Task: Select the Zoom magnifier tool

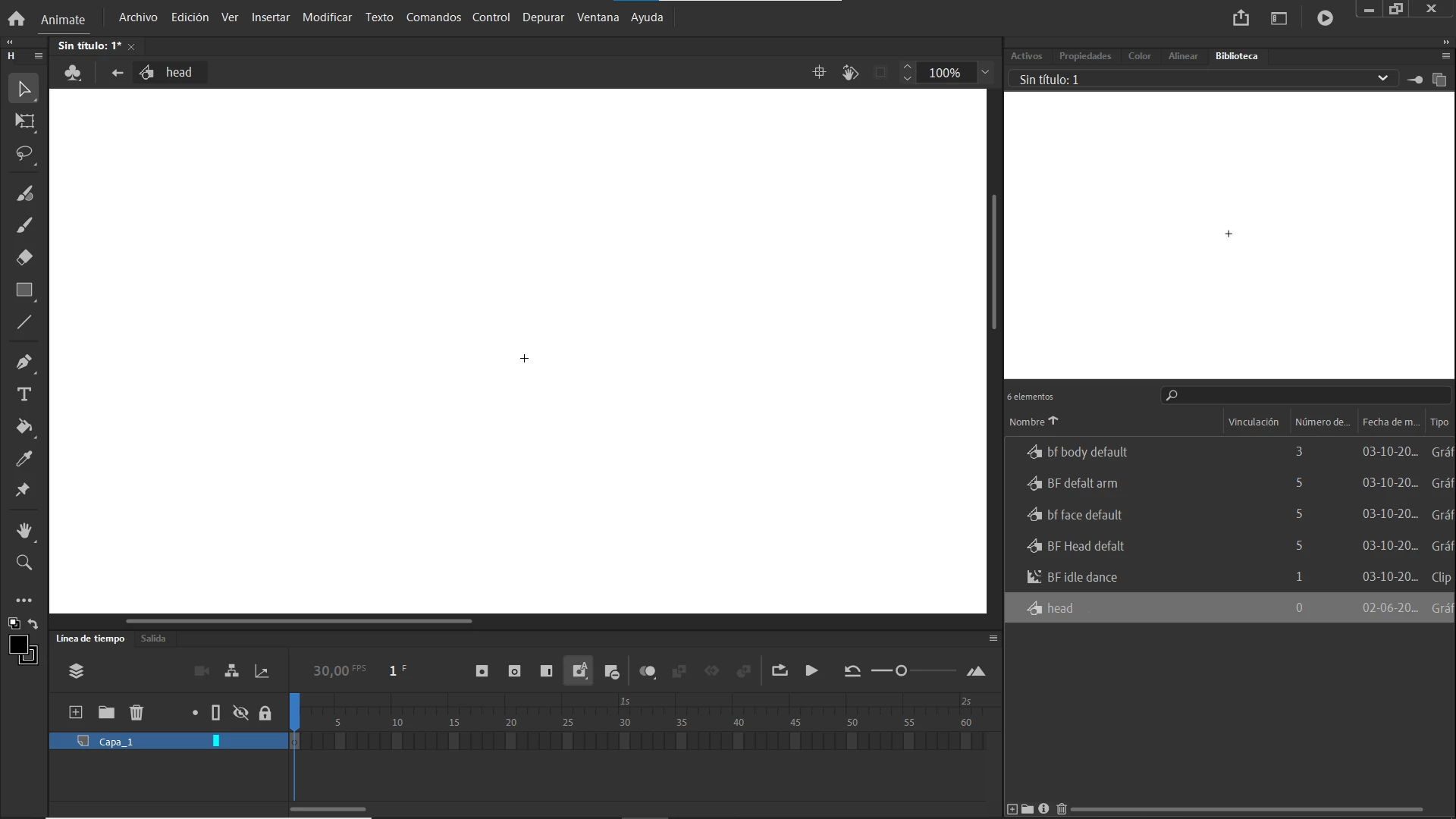Action: pyautogui.click(x=24, y=563)
